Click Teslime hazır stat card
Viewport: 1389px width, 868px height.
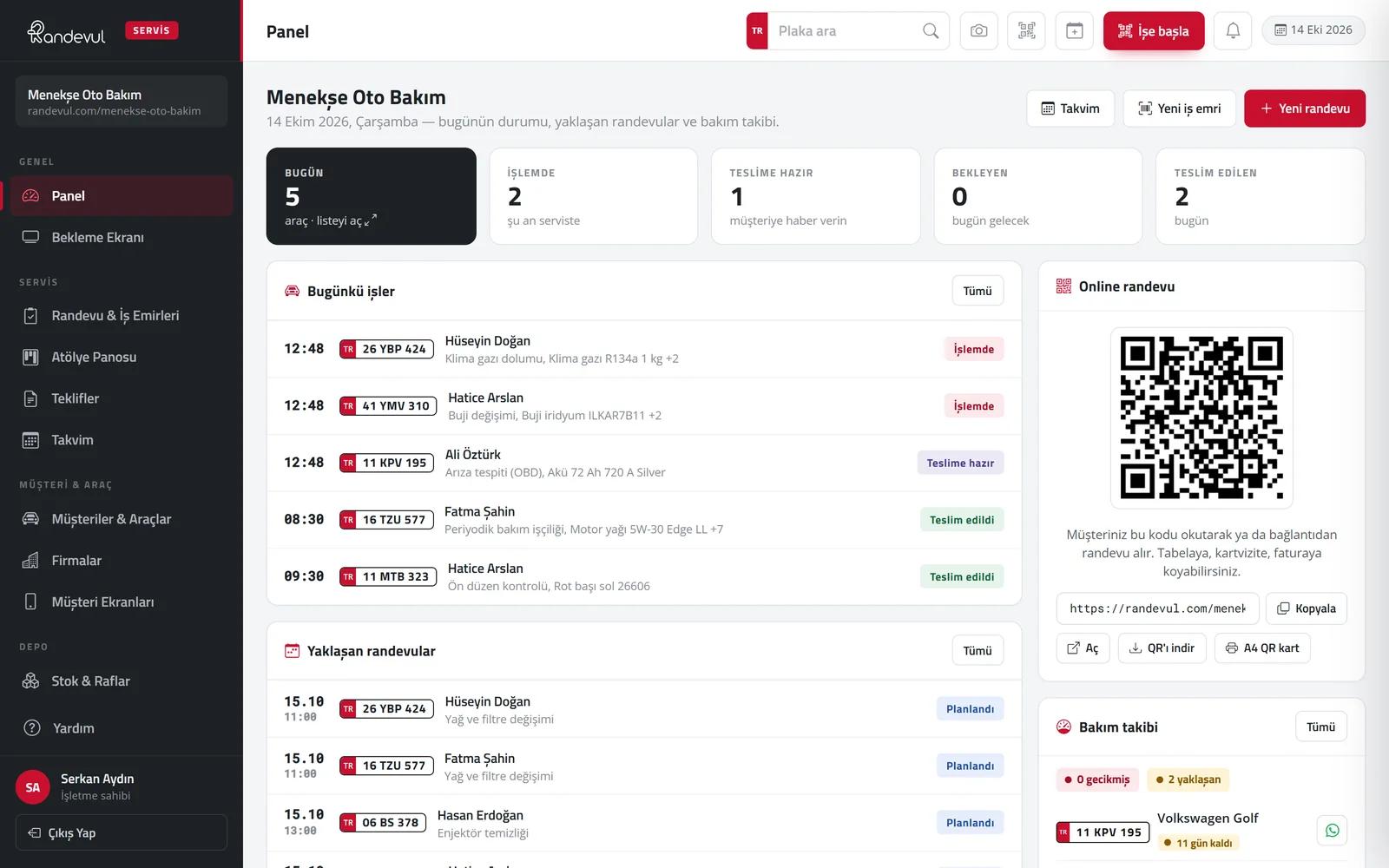816,196
